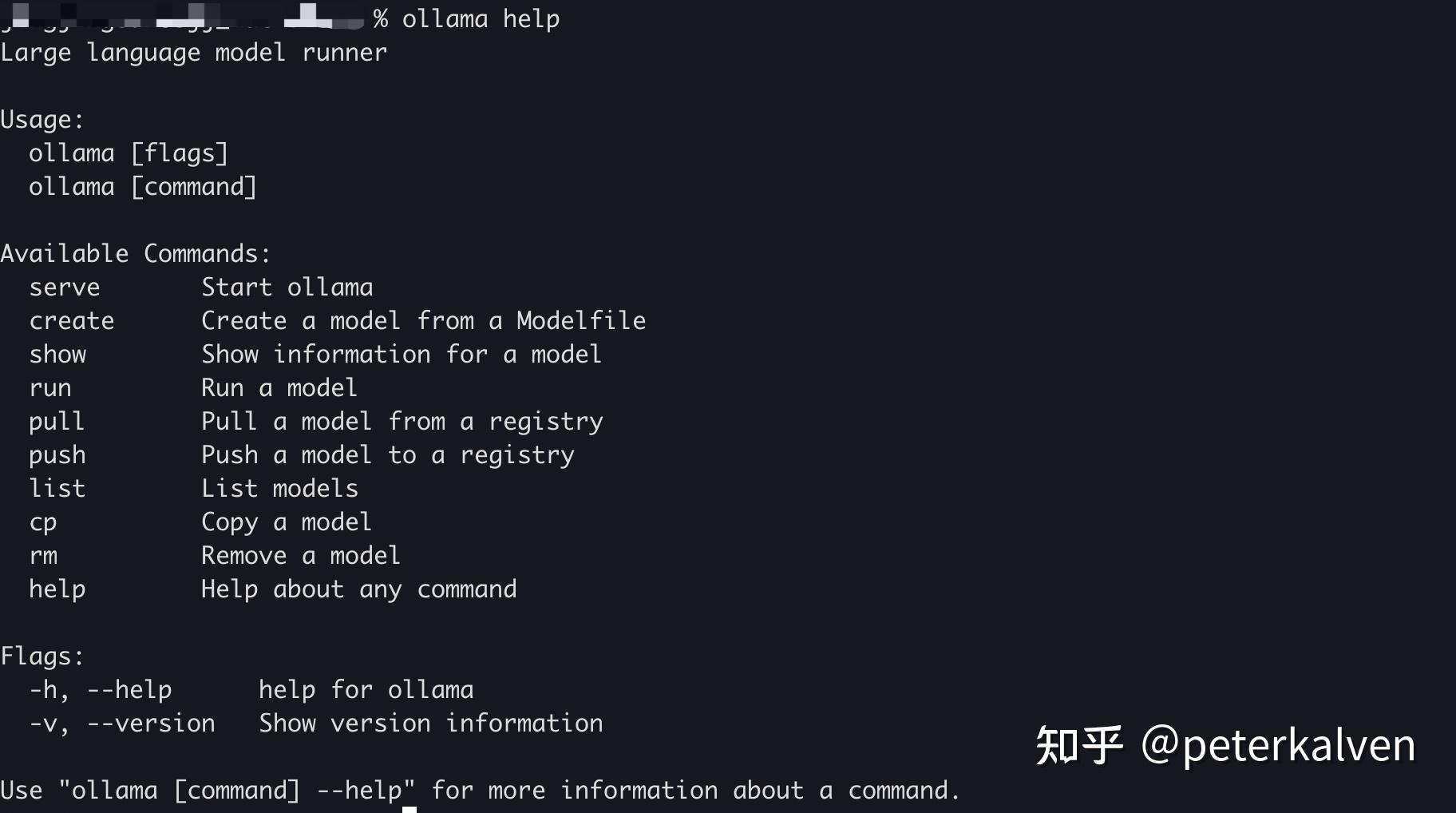Click the 'ollama [flags]' usage line
This screenshot has width=1456, height=813.
tap(129, 153)
